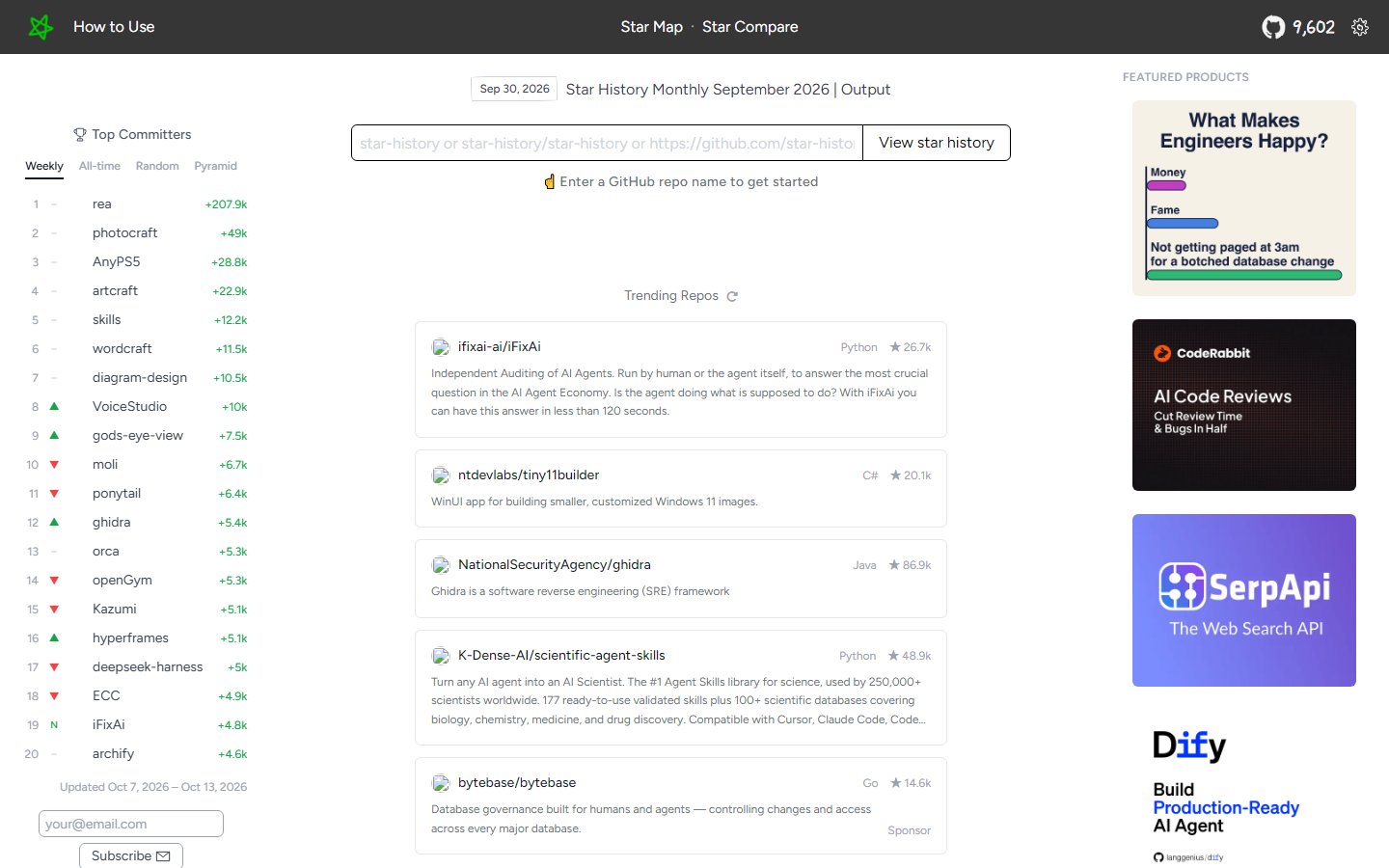The height and width of the screenshot is (868, 1389).
Task: Select photocraft in the committers list
Action: point(125,233)
